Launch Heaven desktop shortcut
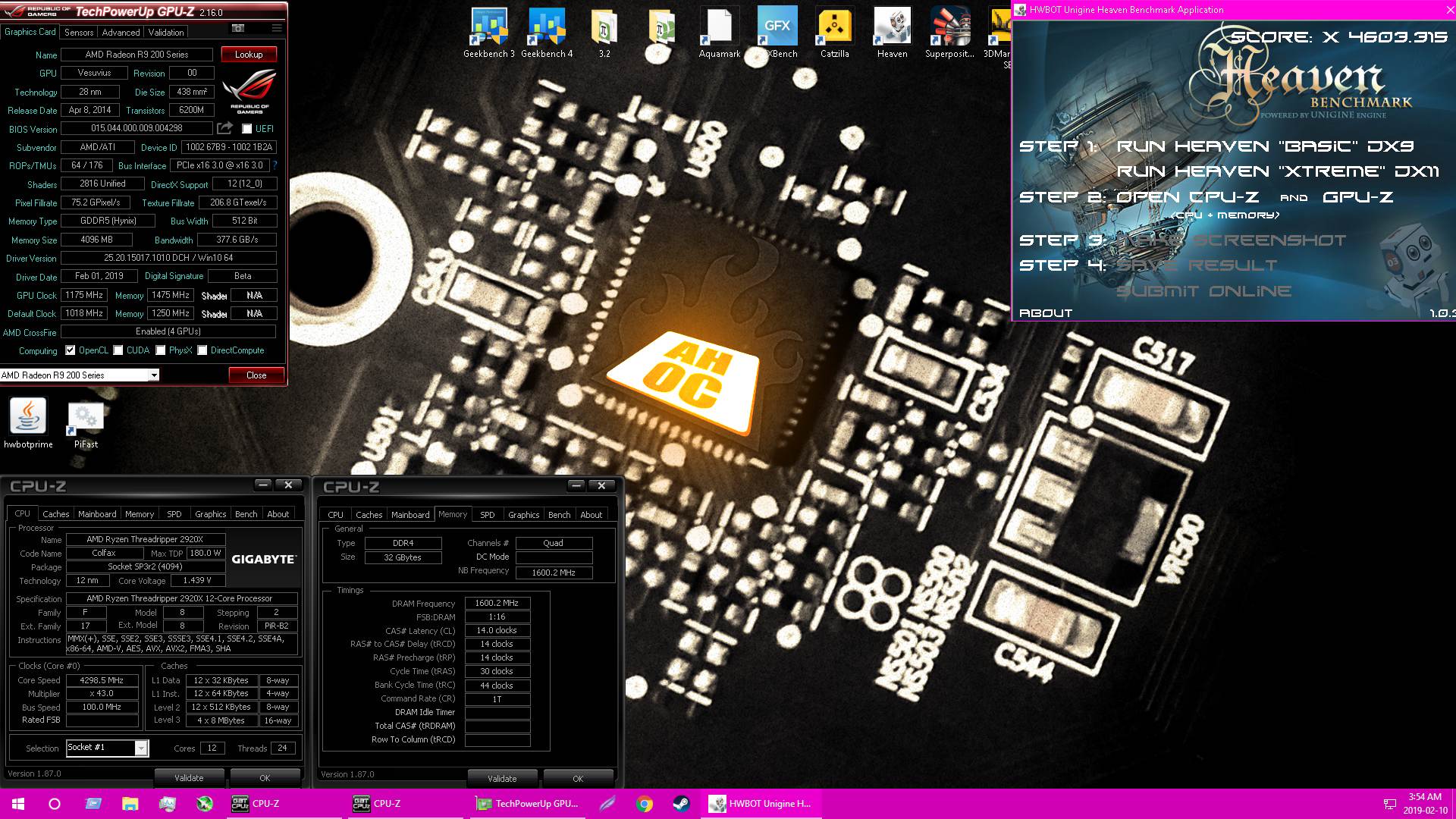Screen dimensions: 1456x819 click(x=893, y=33)
